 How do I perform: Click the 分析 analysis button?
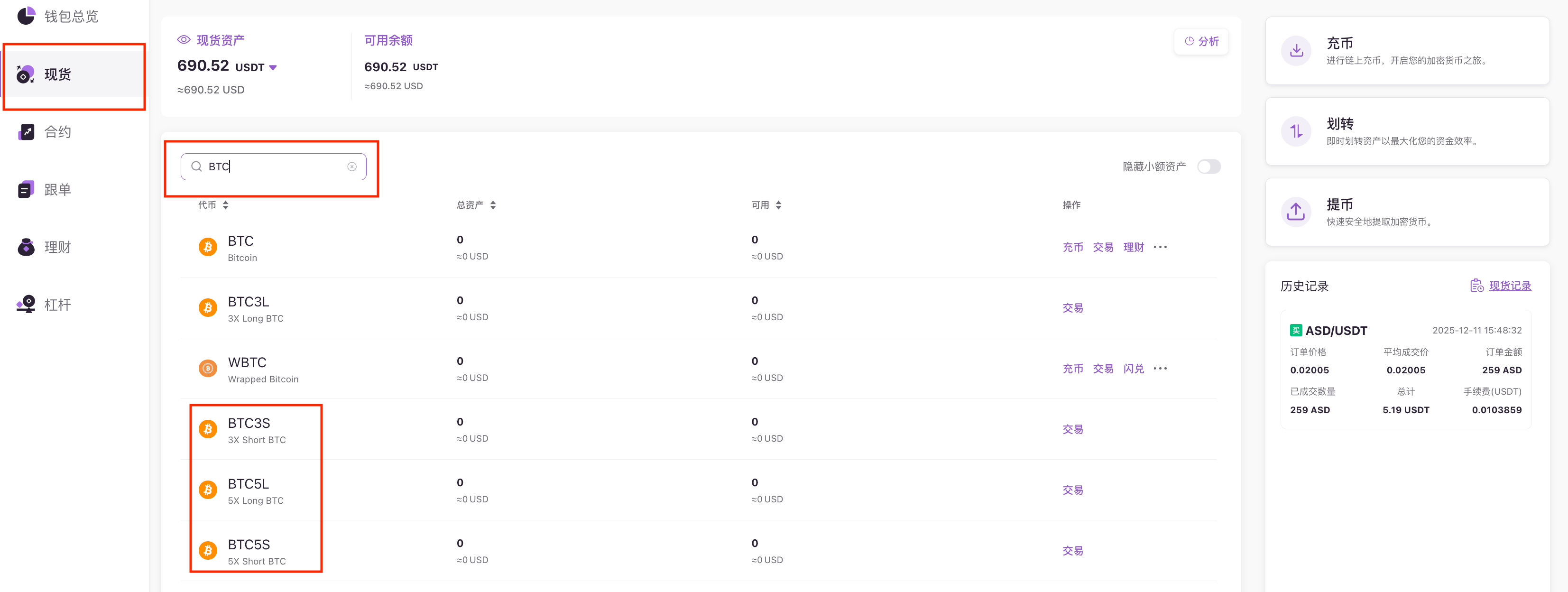tap(1201, 41)
